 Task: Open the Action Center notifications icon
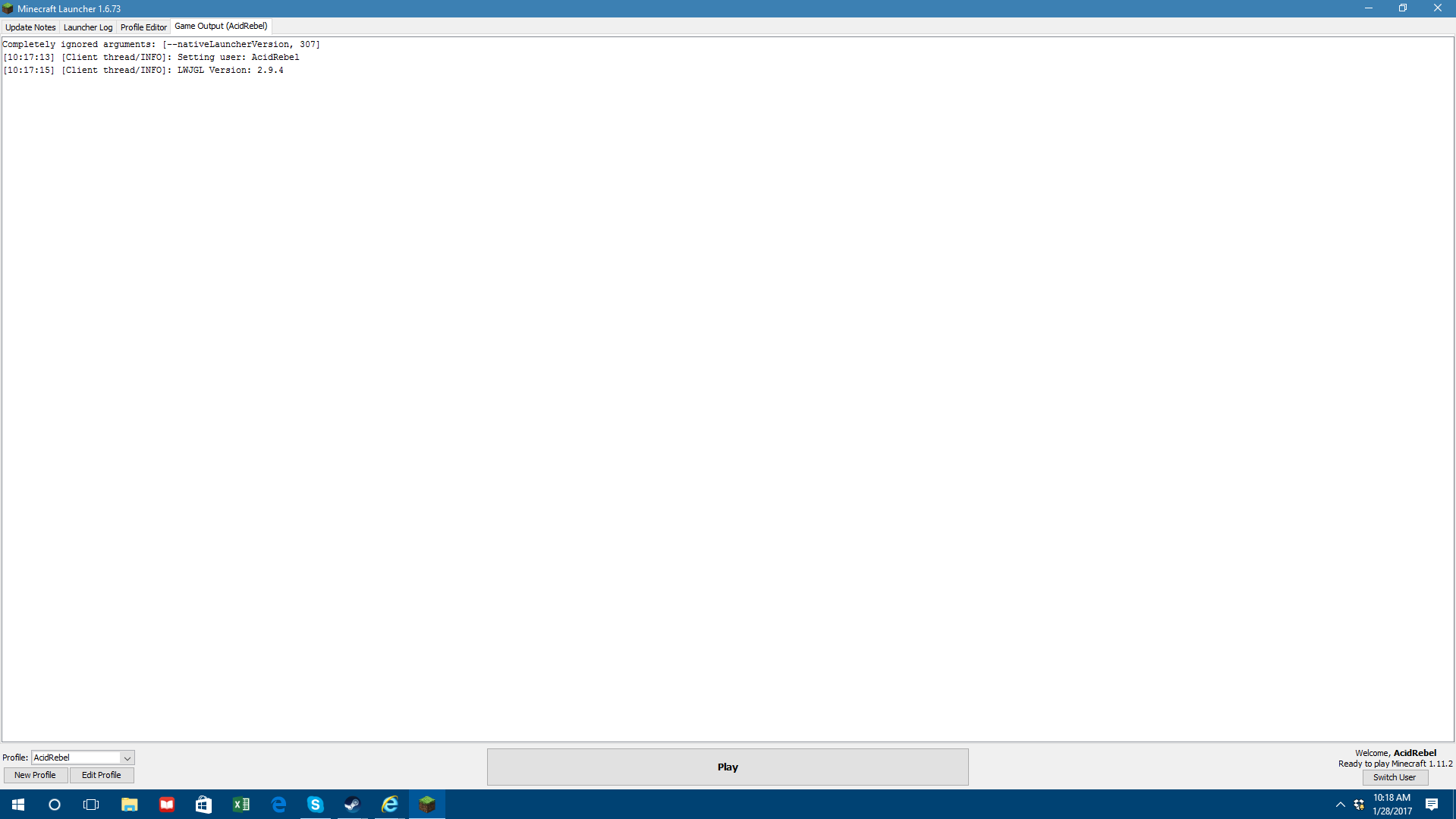point(1432,805)
